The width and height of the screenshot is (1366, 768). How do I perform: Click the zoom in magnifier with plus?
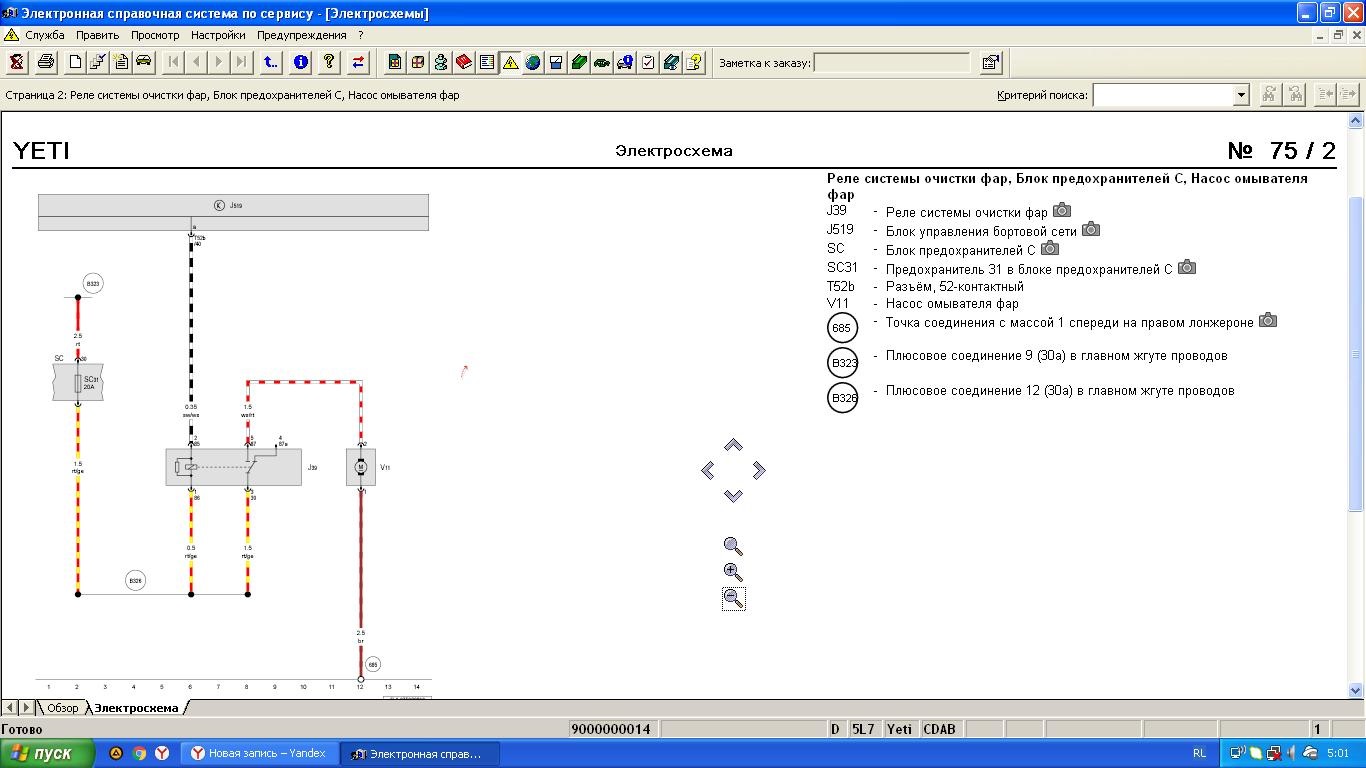(733, 572)
